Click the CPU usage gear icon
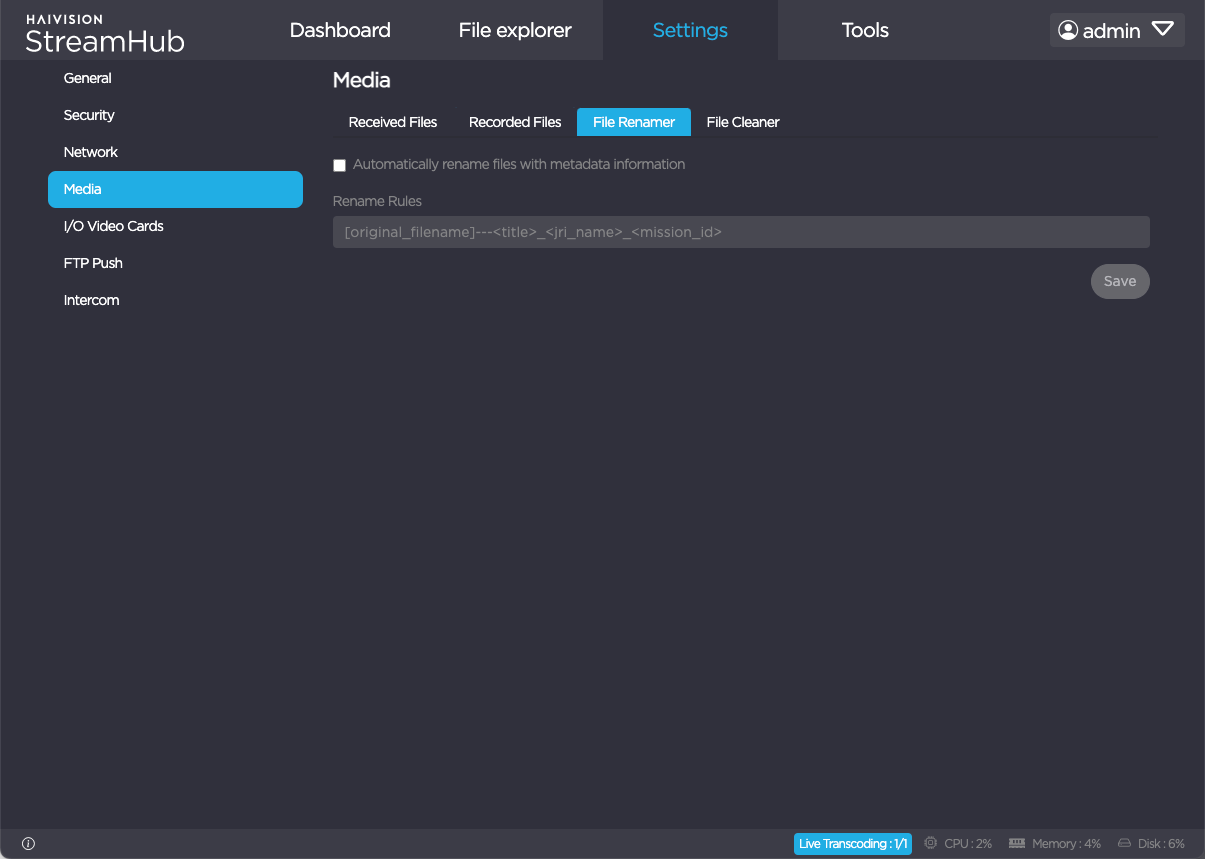The image size is (1205, 859). pyautogui.click(x=931, y=844)
